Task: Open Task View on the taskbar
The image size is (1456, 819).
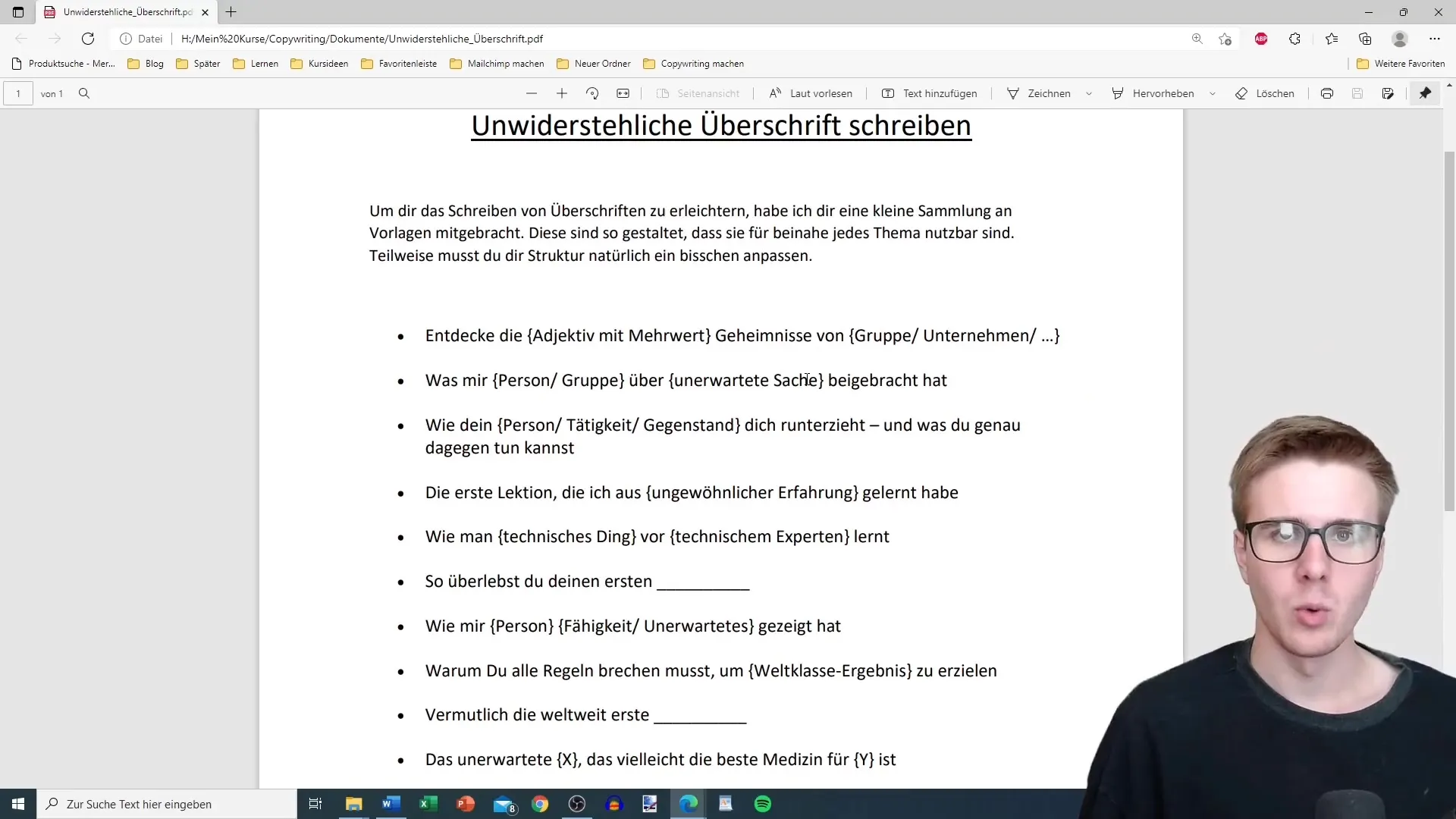Action: tap(315, 804)
